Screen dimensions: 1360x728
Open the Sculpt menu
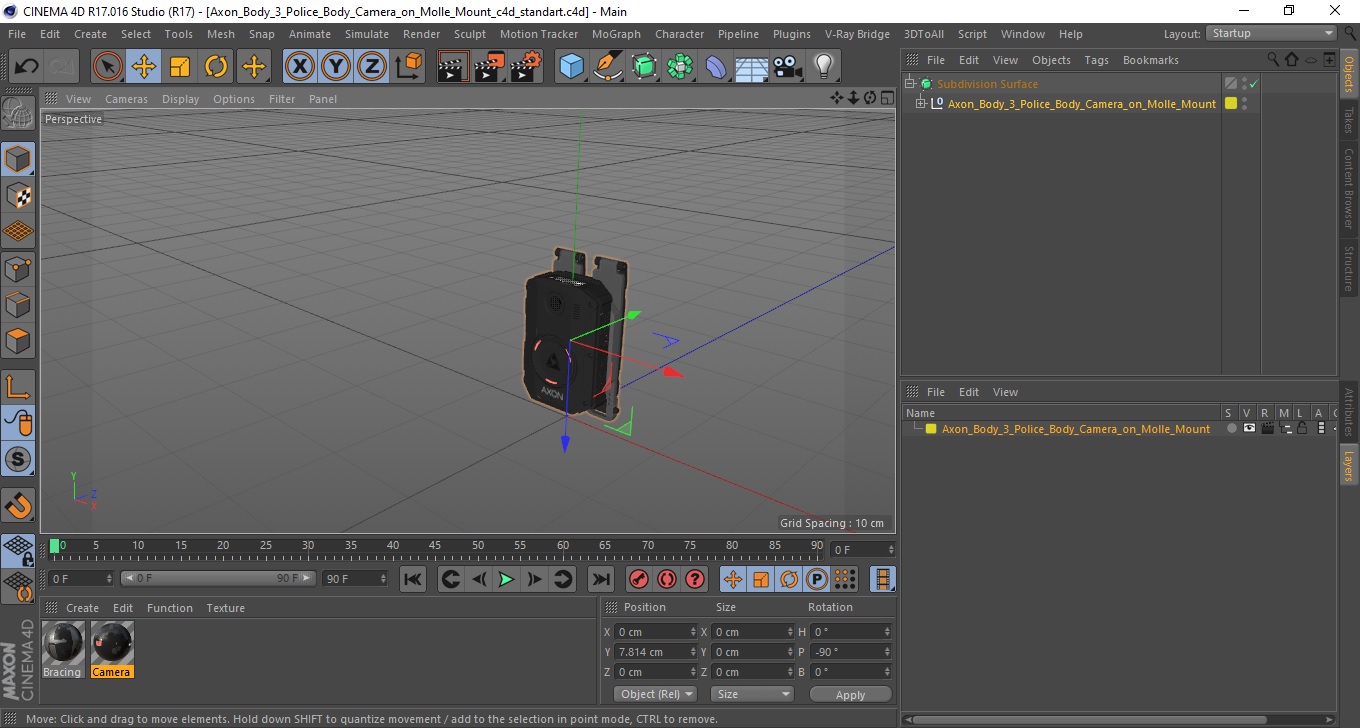point(470,34)
